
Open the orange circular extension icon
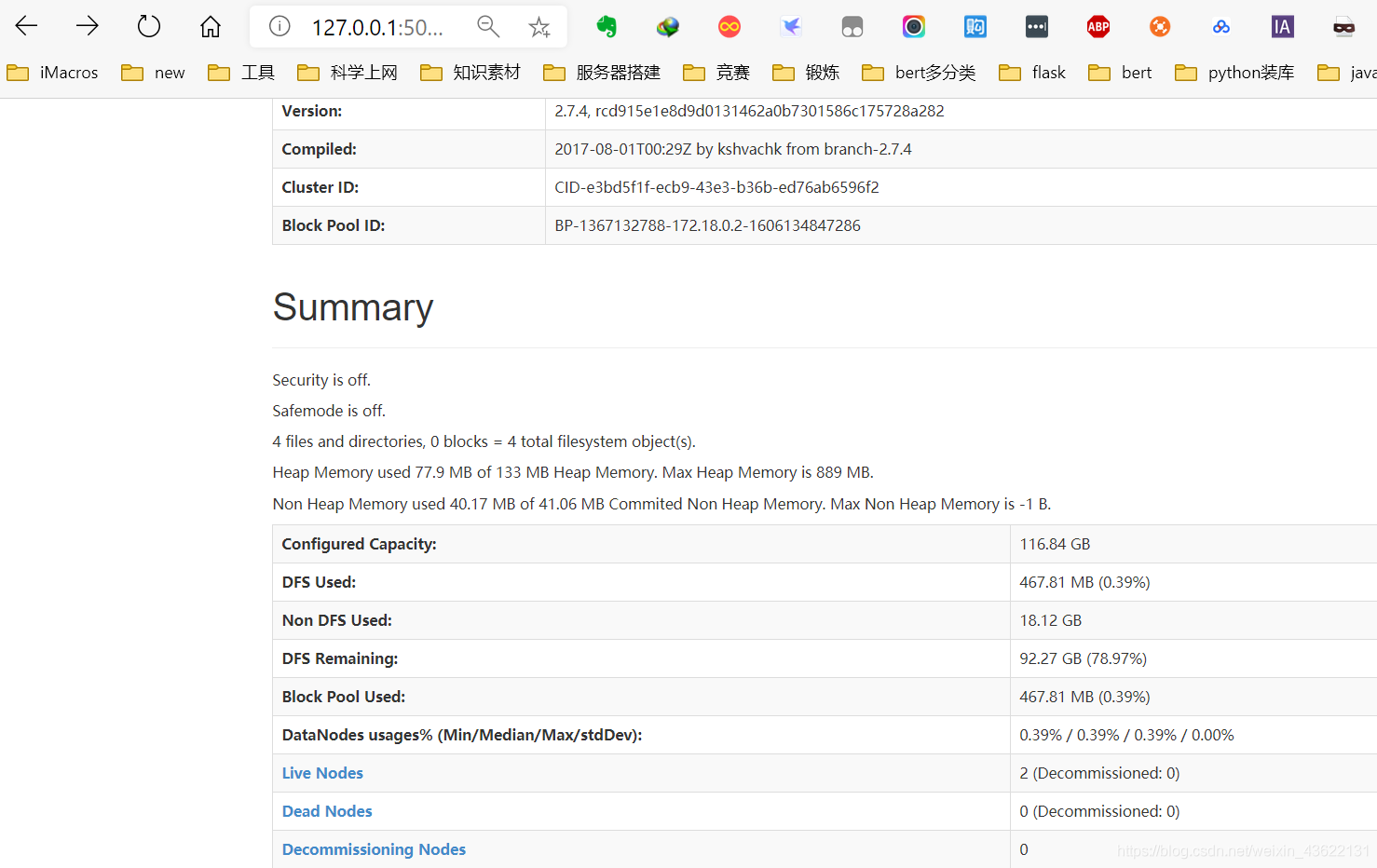tap(1160, 27)
